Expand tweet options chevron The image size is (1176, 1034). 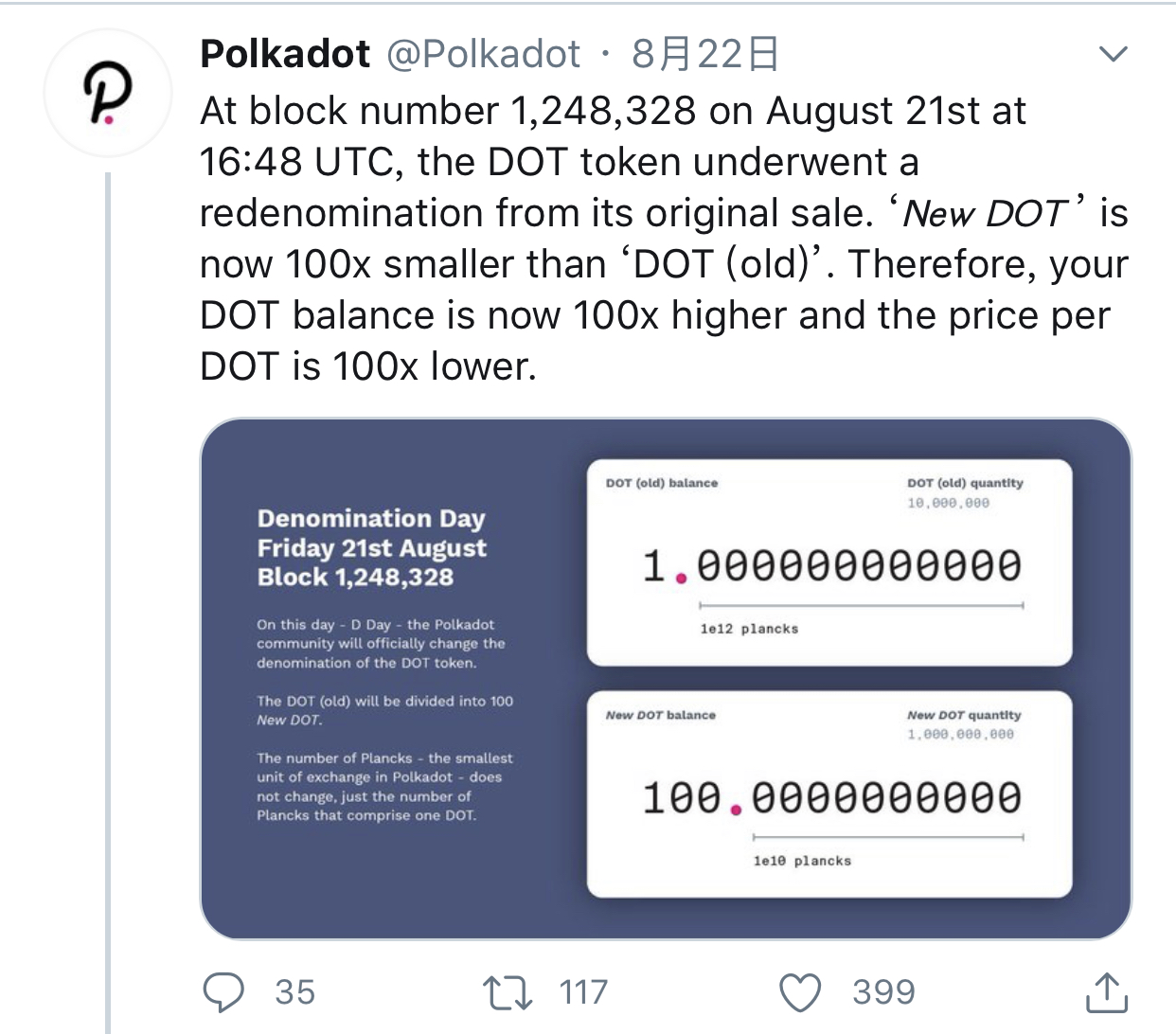[x=1113, y=54]
